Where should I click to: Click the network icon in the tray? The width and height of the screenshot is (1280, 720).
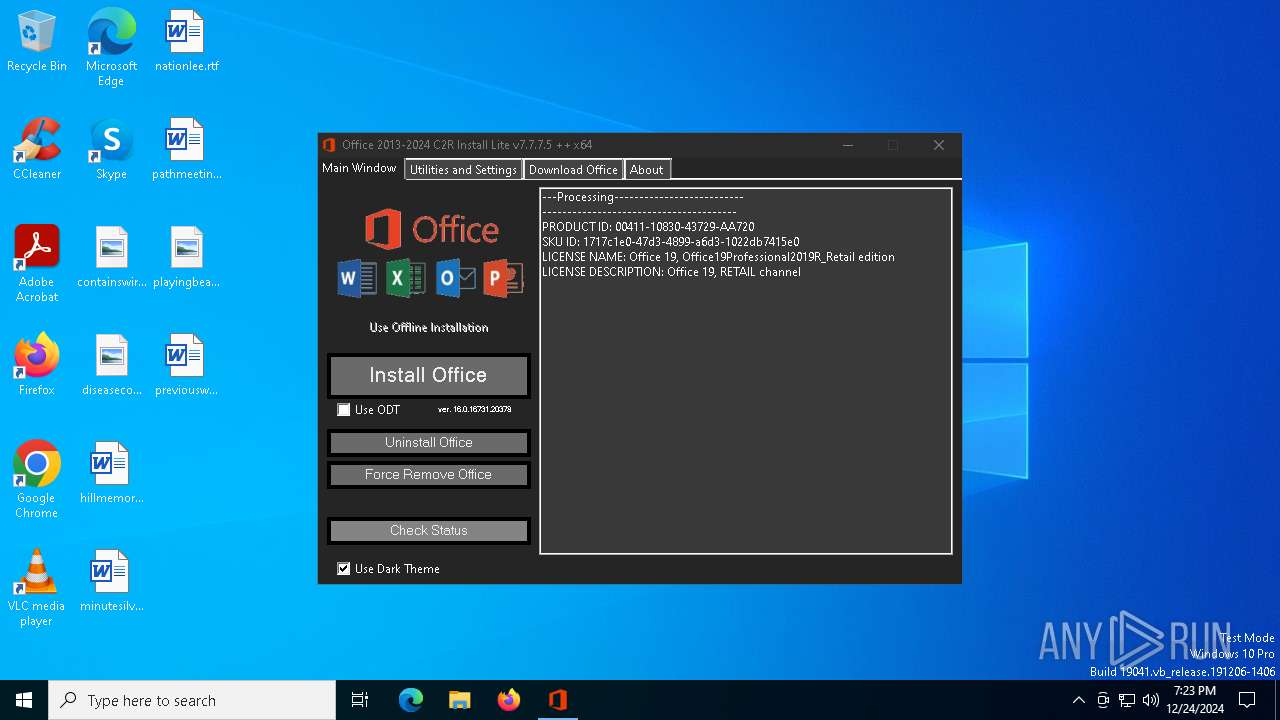click(1127, 700)
